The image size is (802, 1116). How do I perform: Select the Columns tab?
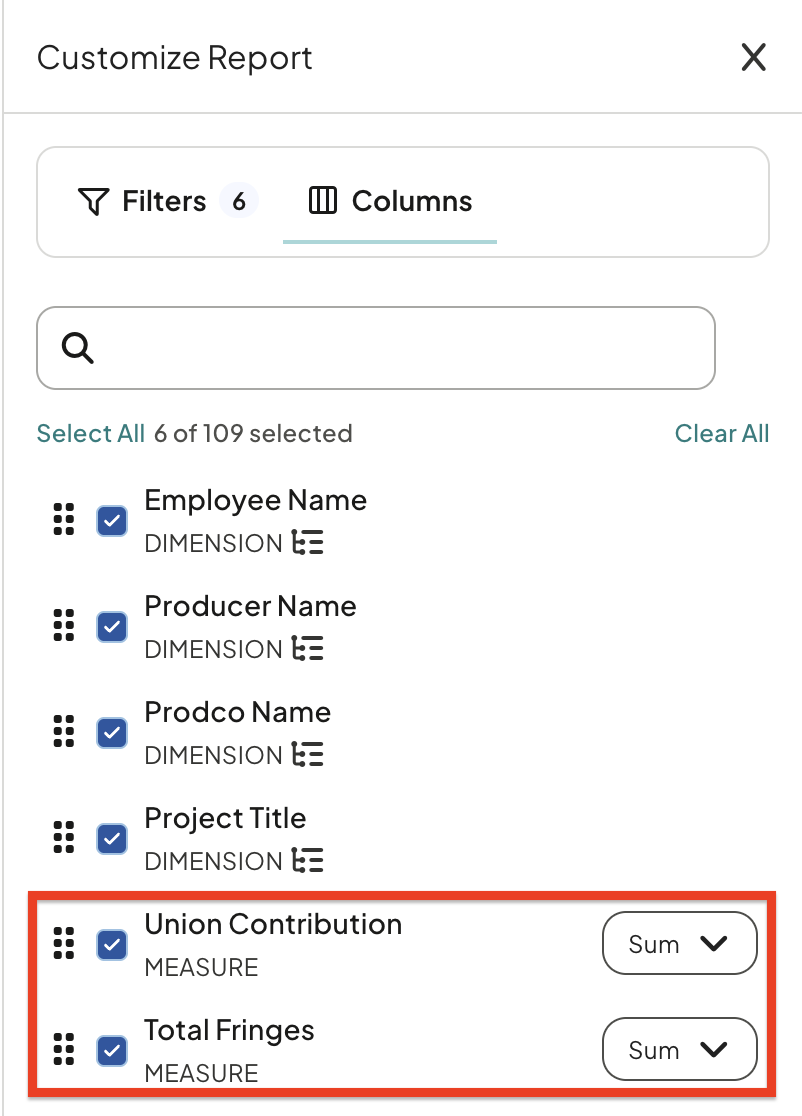390,201
